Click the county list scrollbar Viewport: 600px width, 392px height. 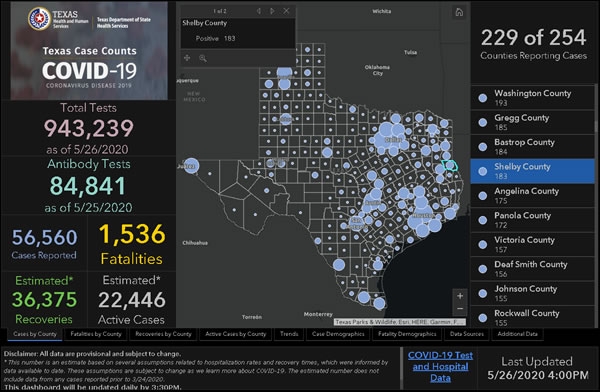[596, 126]
